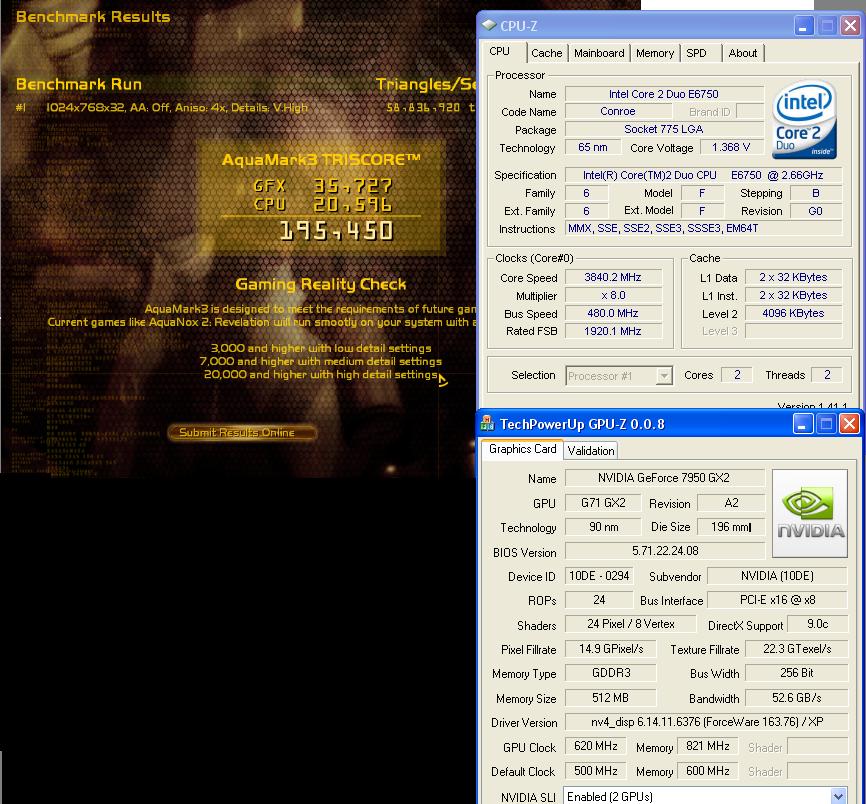Screen dimensions: 866x804
Task: Click the Intel Core 2 Duo logo
Action: point(805,120)
